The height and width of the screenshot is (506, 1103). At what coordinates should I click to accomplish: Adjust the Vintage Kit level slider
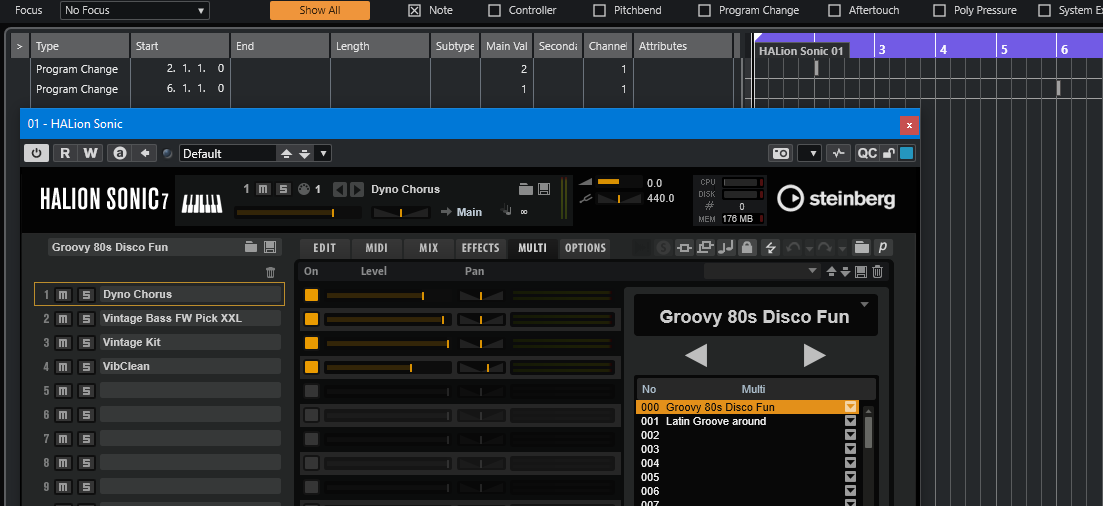coord(388,343)
